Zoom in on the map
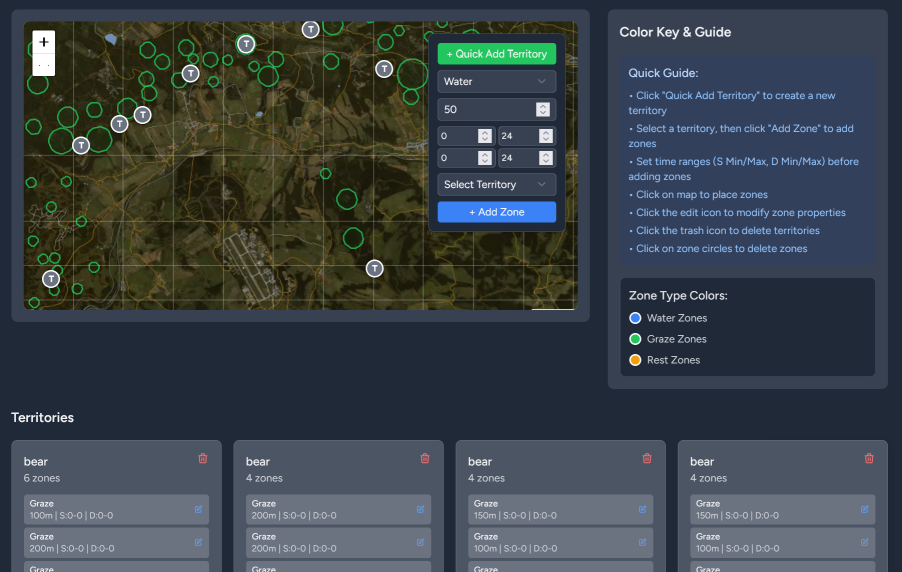The image size is (902, 572). (x=44, y=42)
